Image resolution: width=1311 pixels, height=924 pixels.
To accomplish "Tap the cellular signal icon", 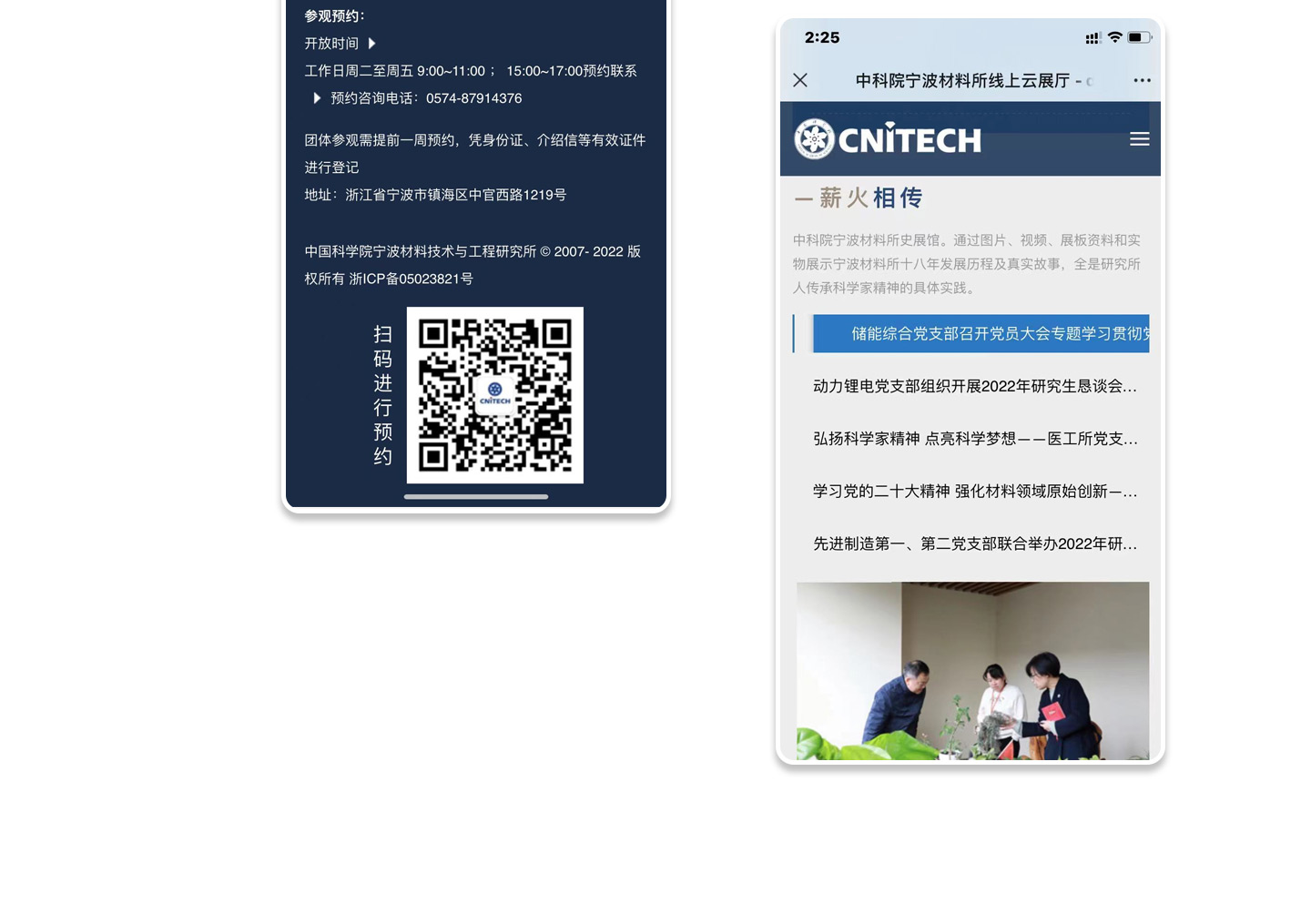I will click(x=1092, y=38).
